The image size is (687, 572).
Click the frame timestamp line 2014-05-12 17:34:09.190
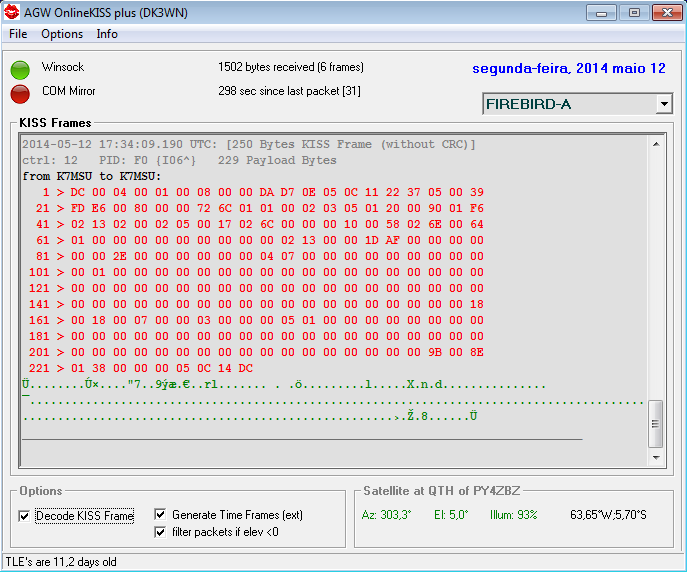click(x=248, y=144)
